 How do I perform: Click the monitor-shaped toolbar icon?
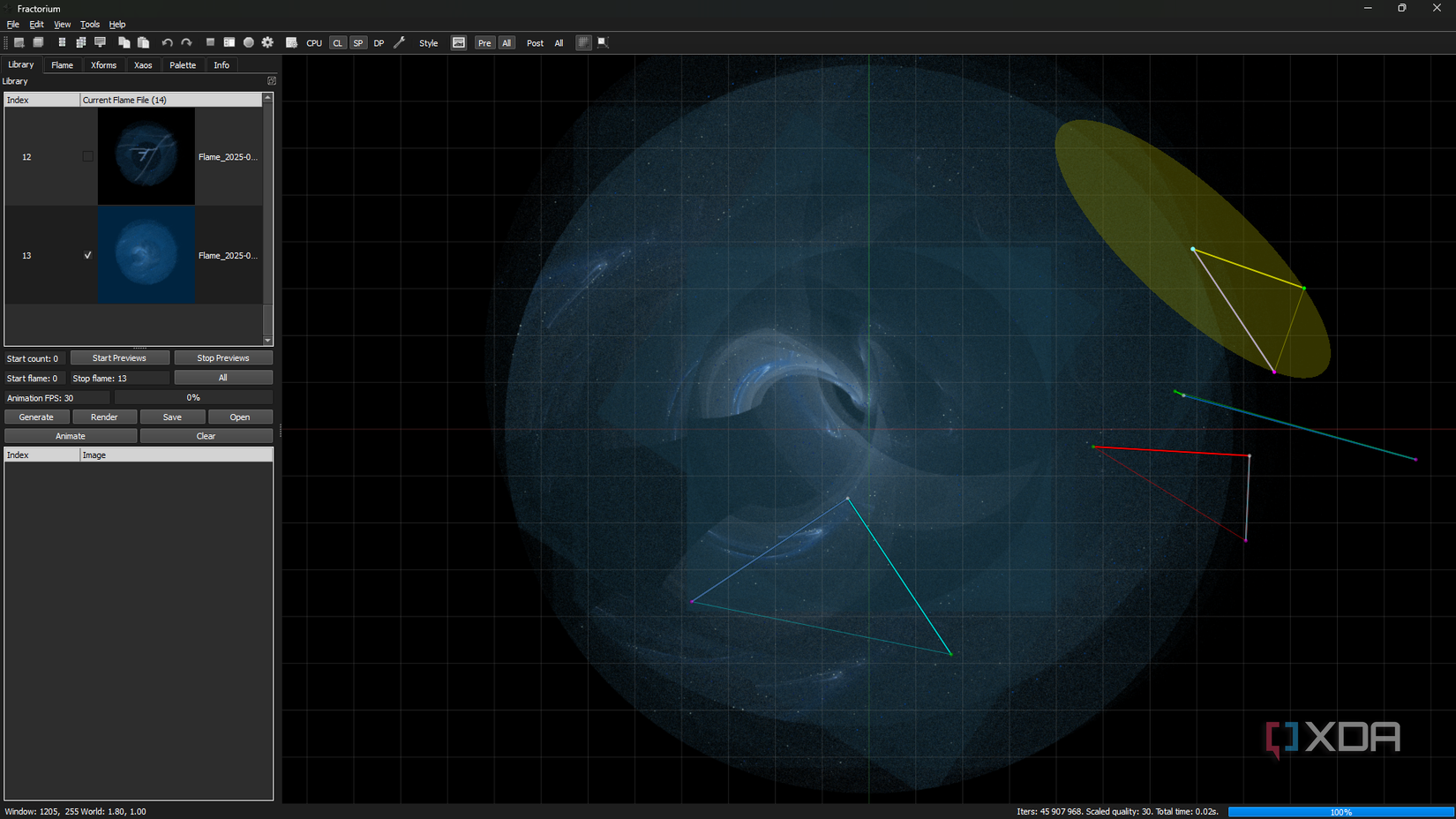(x=100, y=42)
